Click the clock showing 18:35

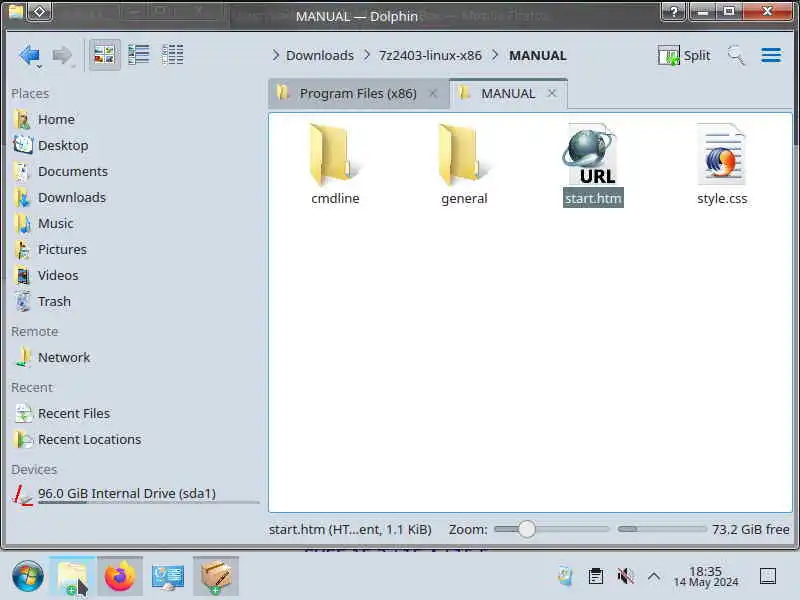tap(706, 577)
